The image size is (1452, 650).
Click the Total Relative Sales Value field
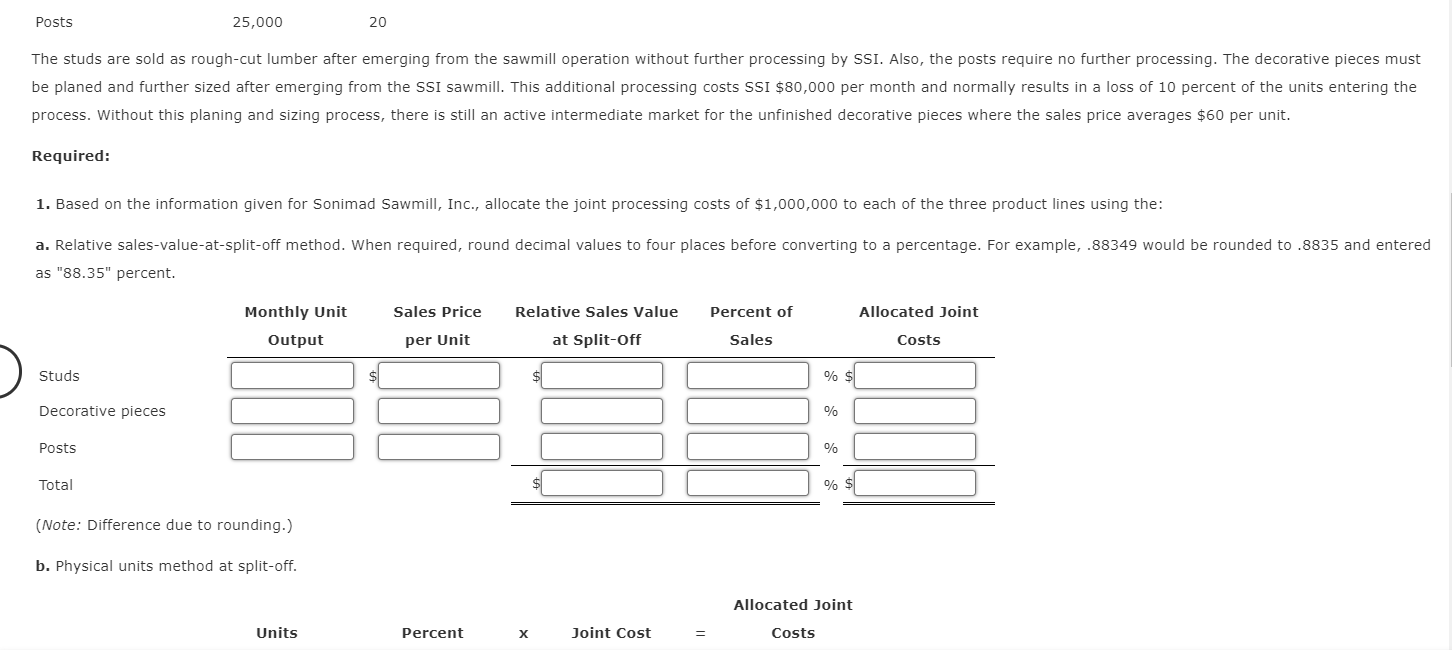pyautogui.click(x=601, y=482)
